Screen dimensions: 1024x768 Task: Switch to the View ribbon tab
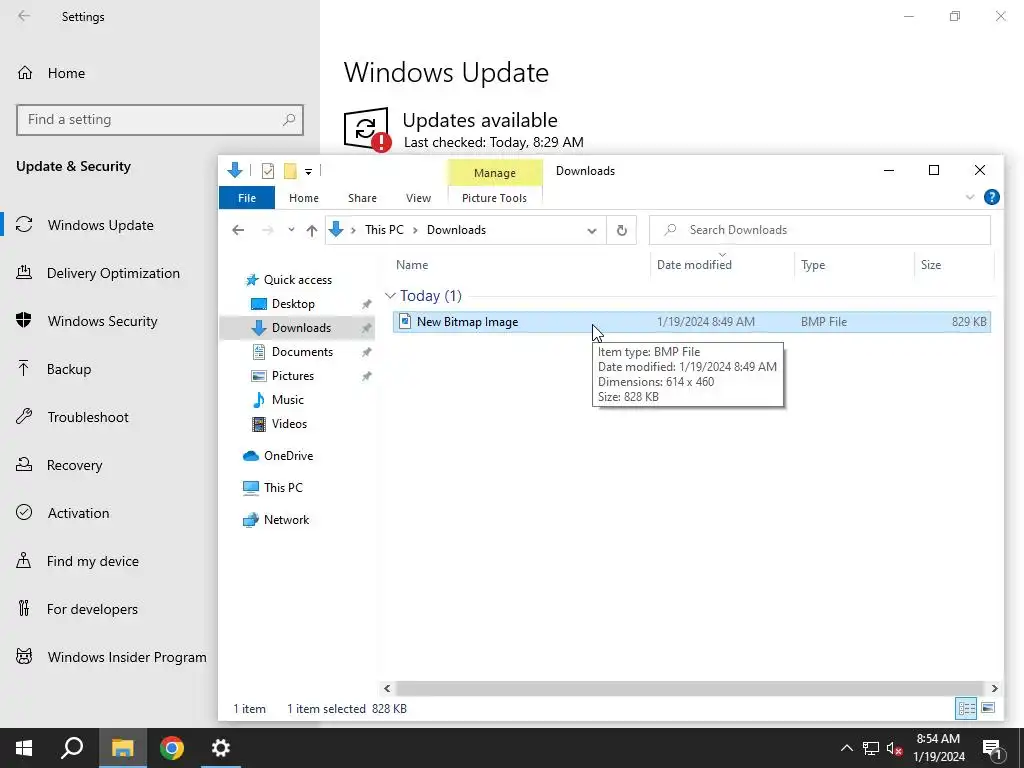(x=418, y=198)
